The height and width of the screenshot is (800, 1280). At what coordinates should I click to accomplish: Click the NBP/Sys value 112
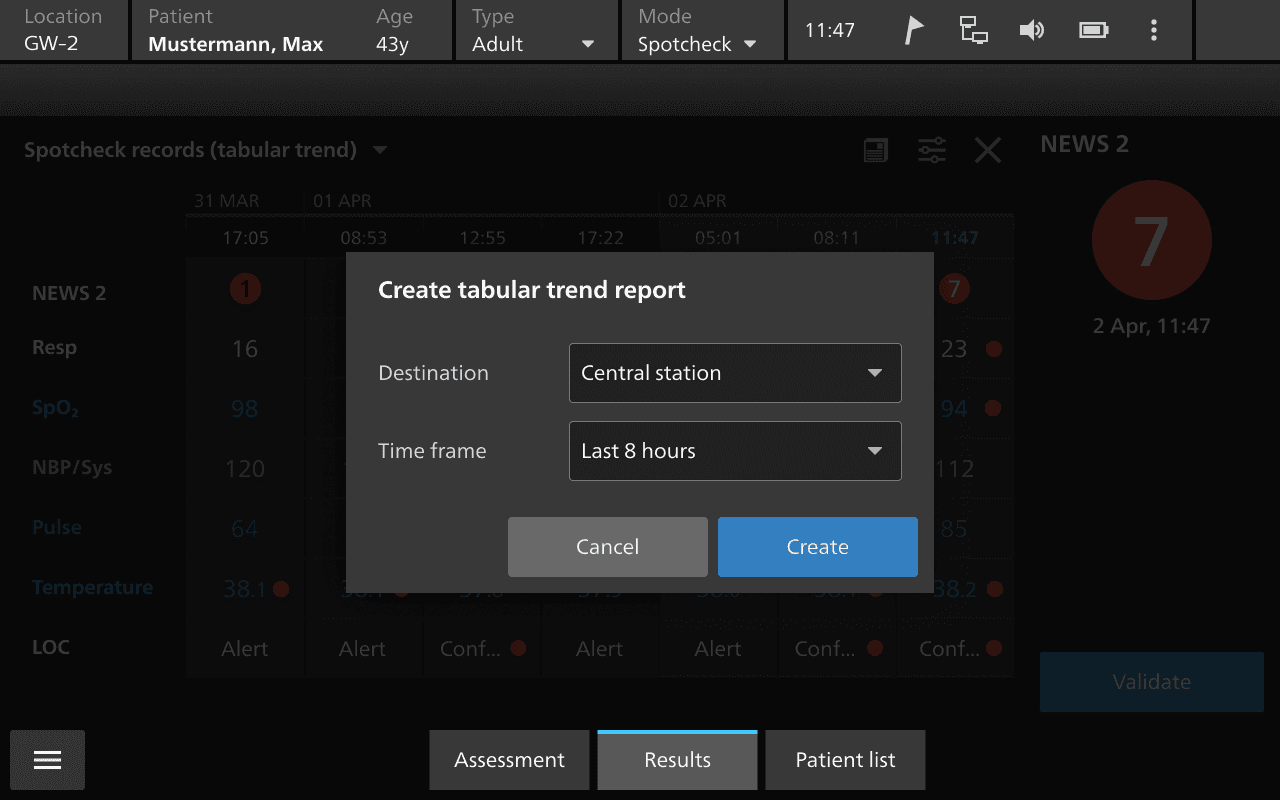pos(954,469)
